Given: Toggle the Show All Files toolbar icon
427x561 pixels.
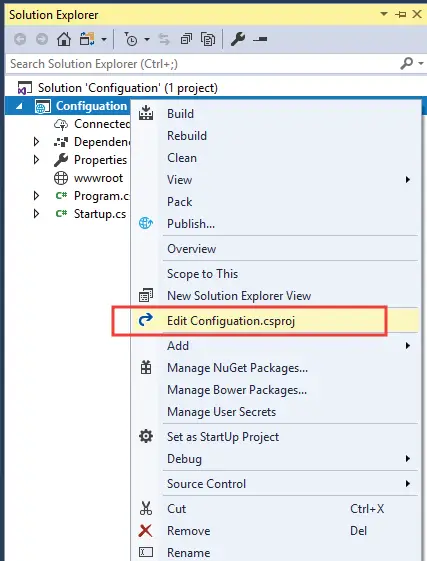Looking at the screenshot, I should pos(208,39).
